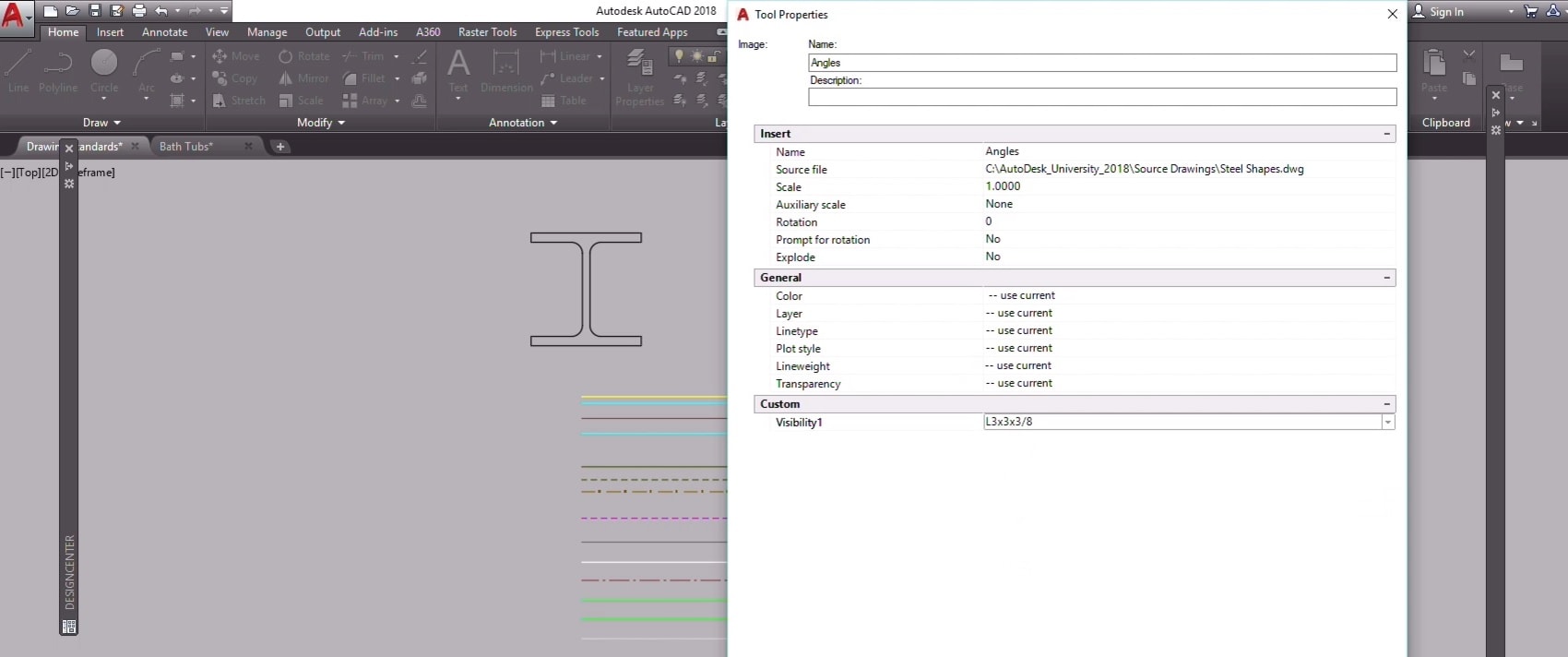Click the Redo arrow icon
The image size is (1568, 657).
click(x=195, y=11)
